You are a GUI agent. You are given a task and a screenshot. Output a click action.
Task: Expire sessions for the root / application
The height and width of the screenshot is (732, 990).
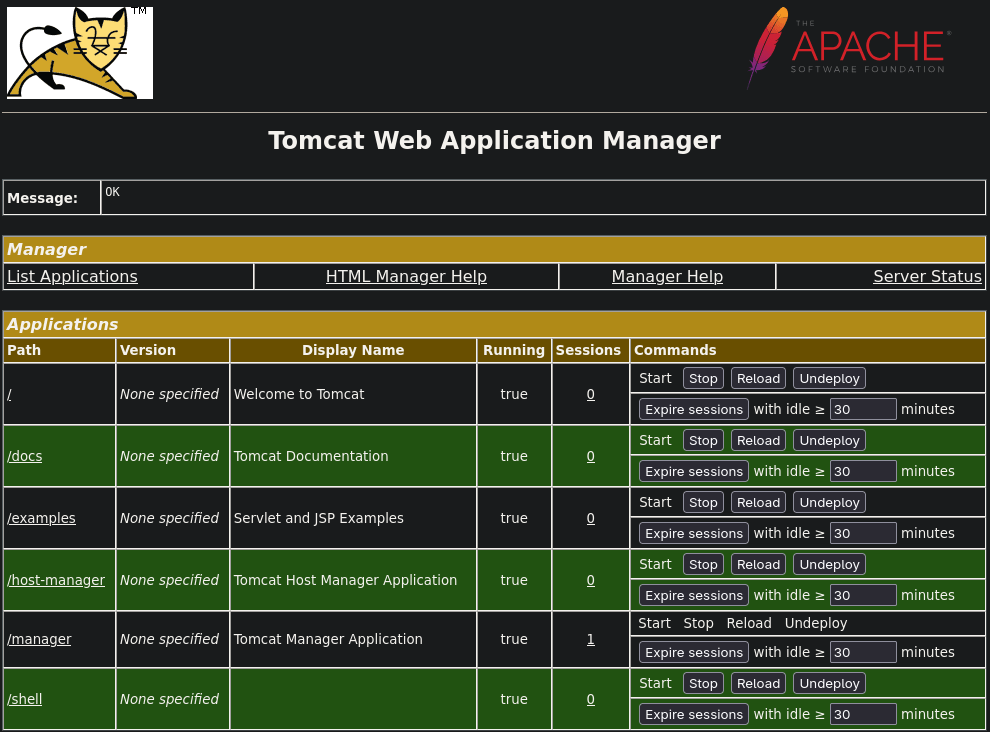point(694,409)
